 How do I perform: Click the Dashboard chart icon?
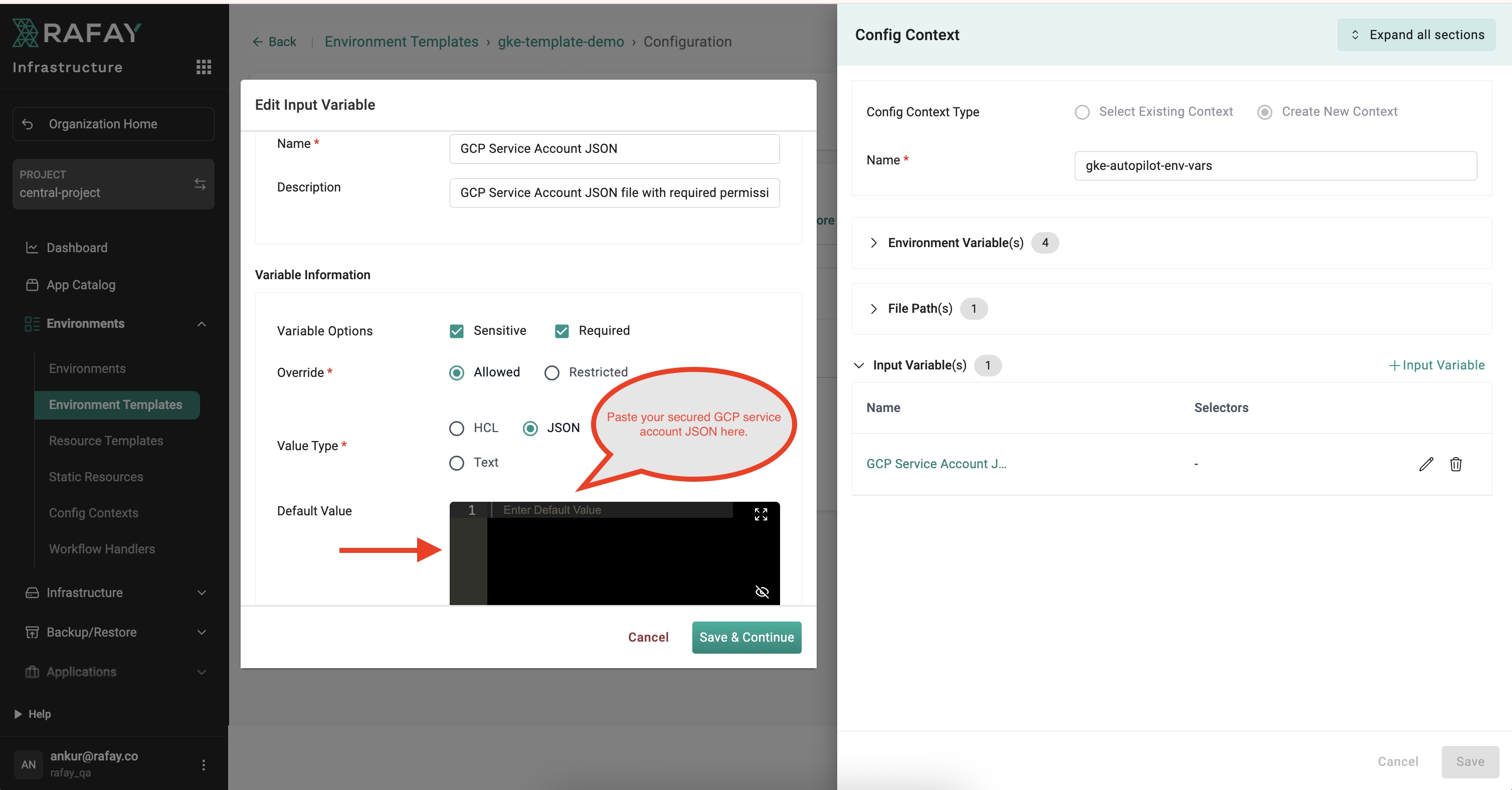pyautogui.click(x=32, y=248)
